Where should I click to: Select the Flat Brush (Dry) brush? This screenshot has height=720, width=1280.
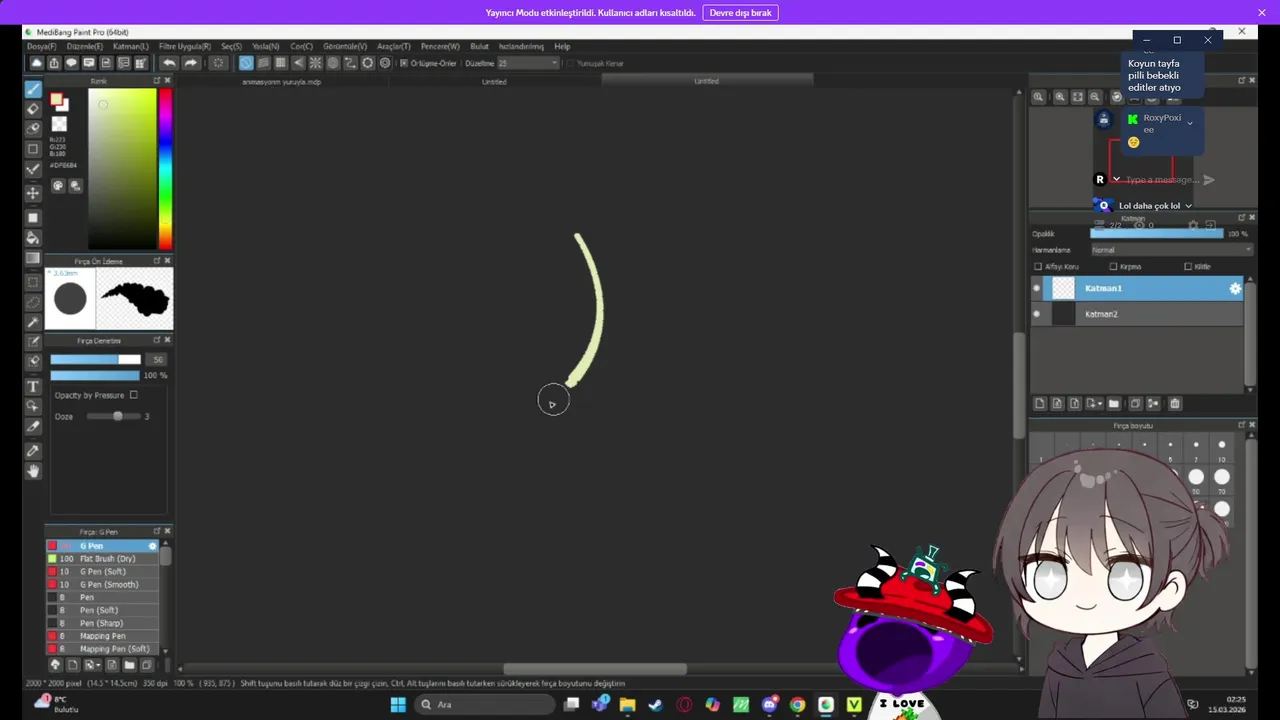pyautogui.click(x=103, y=559)
